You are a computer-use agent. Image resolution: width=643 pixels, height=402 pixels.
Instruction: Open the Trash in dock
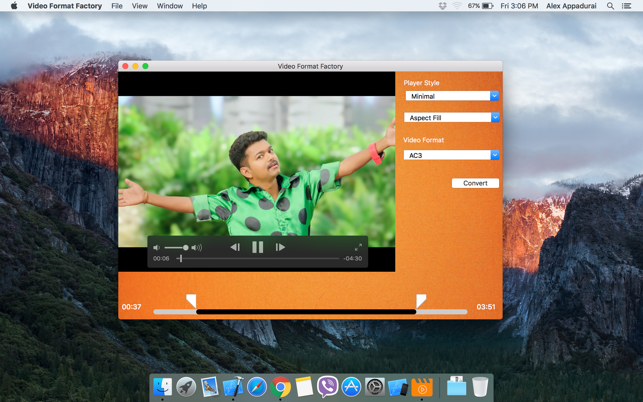480,387
